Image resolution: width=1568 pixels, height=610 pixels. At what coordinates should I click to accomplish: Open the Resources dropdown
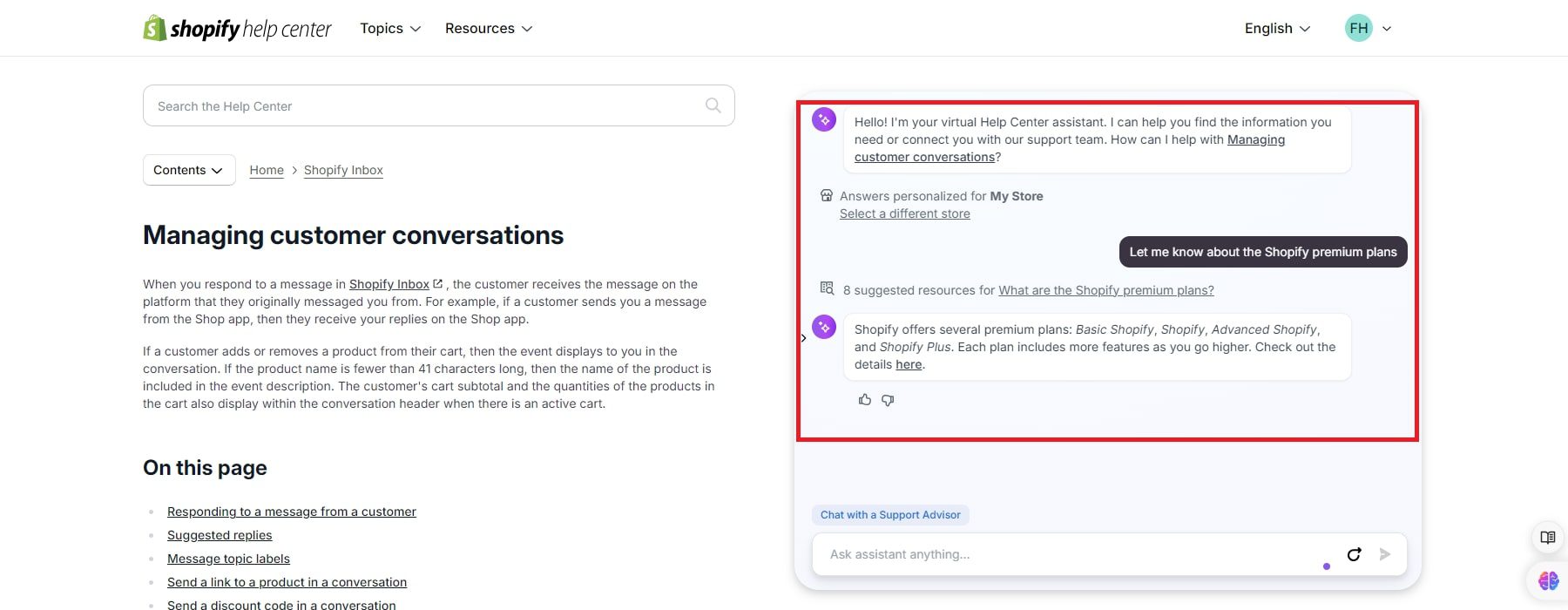pos(488,28)
